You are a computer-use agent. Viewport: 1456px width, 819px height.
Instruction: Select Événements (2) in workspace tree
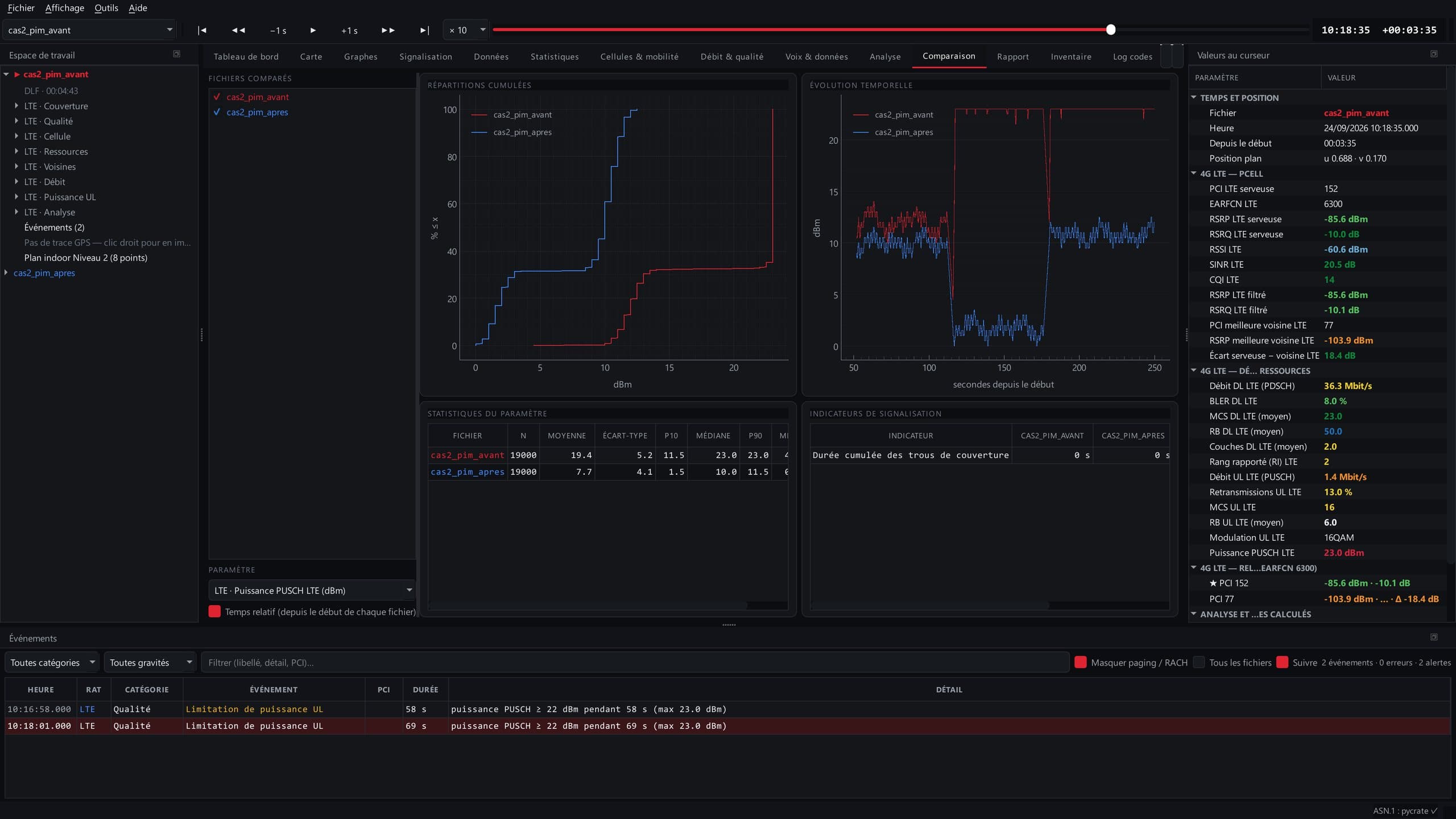[54, 227]
